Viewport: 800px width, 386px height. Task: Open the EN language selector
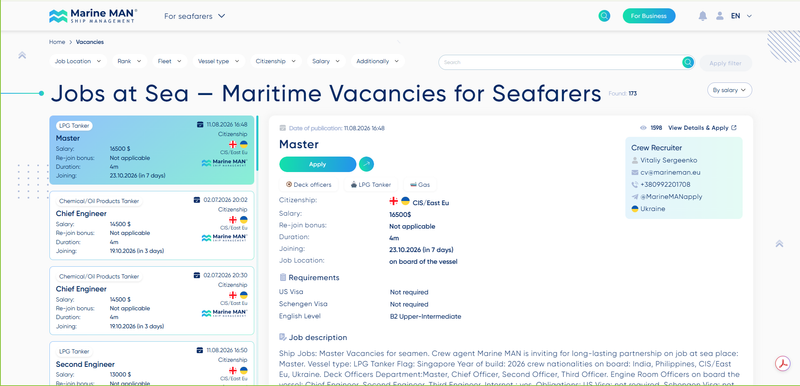[741, 16]
